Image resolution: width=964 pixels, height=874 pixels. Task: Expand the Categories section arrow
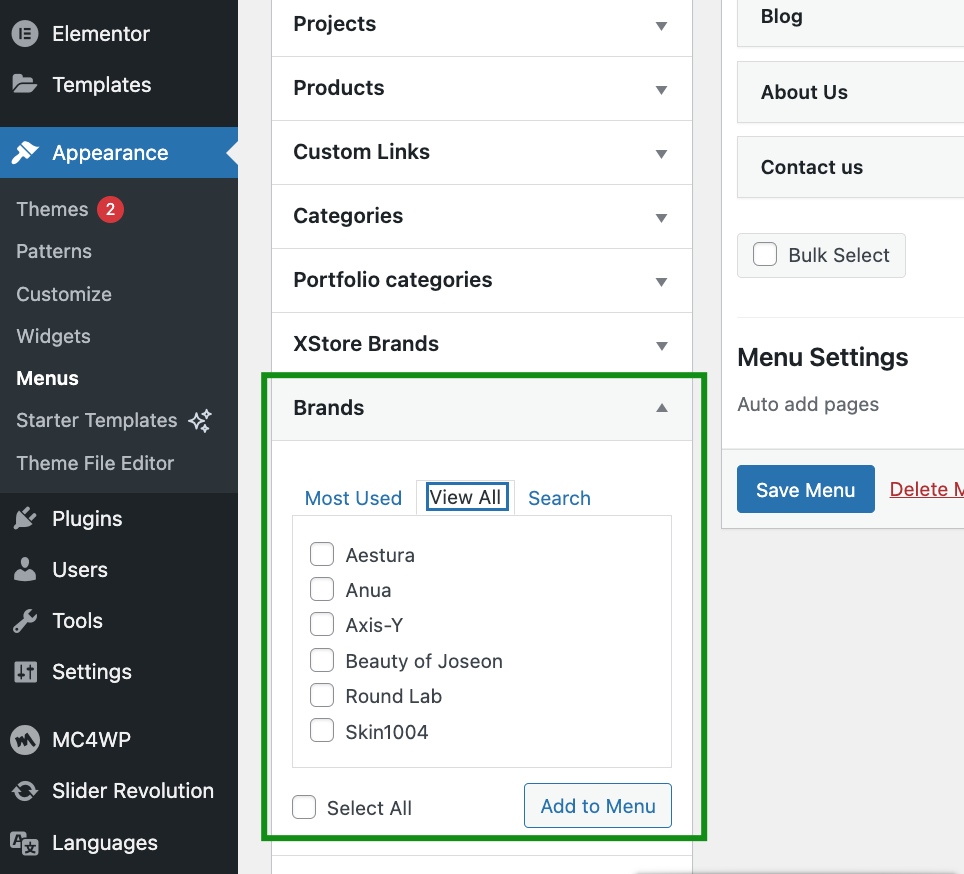tap(662, 218)
